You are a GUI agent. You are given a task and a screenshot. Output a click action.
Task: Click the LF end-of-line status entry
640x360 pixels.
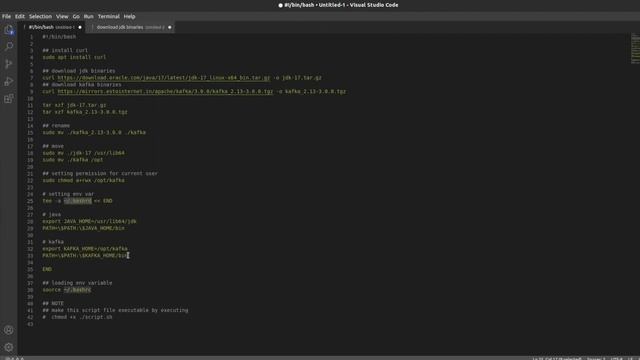(630, 358)
